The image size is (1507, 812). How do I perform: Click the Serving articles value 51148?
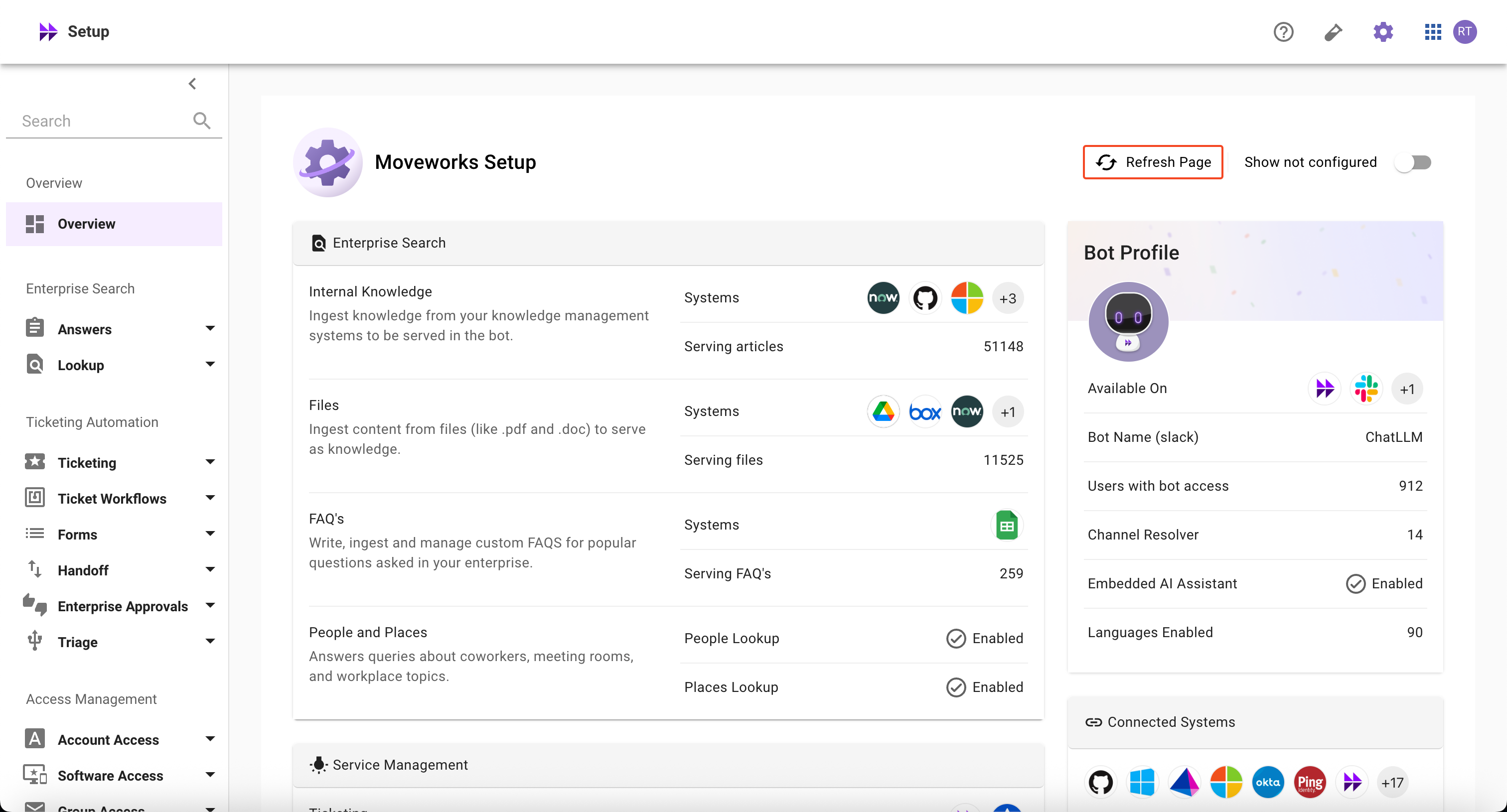[1003, 346]
